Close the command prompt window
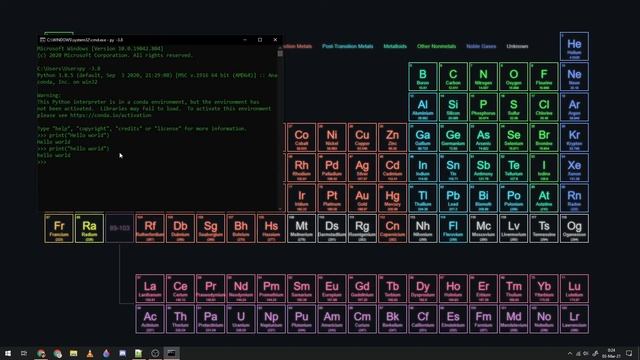This screenshot has height=360, width=640. click(275, 40)
